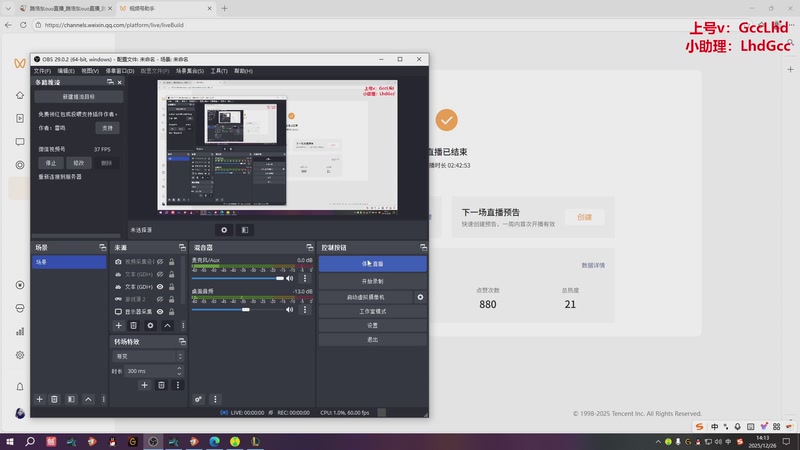Mute the 麦克风/Aux channel
The image size is (800, 450).
point(290,278)
